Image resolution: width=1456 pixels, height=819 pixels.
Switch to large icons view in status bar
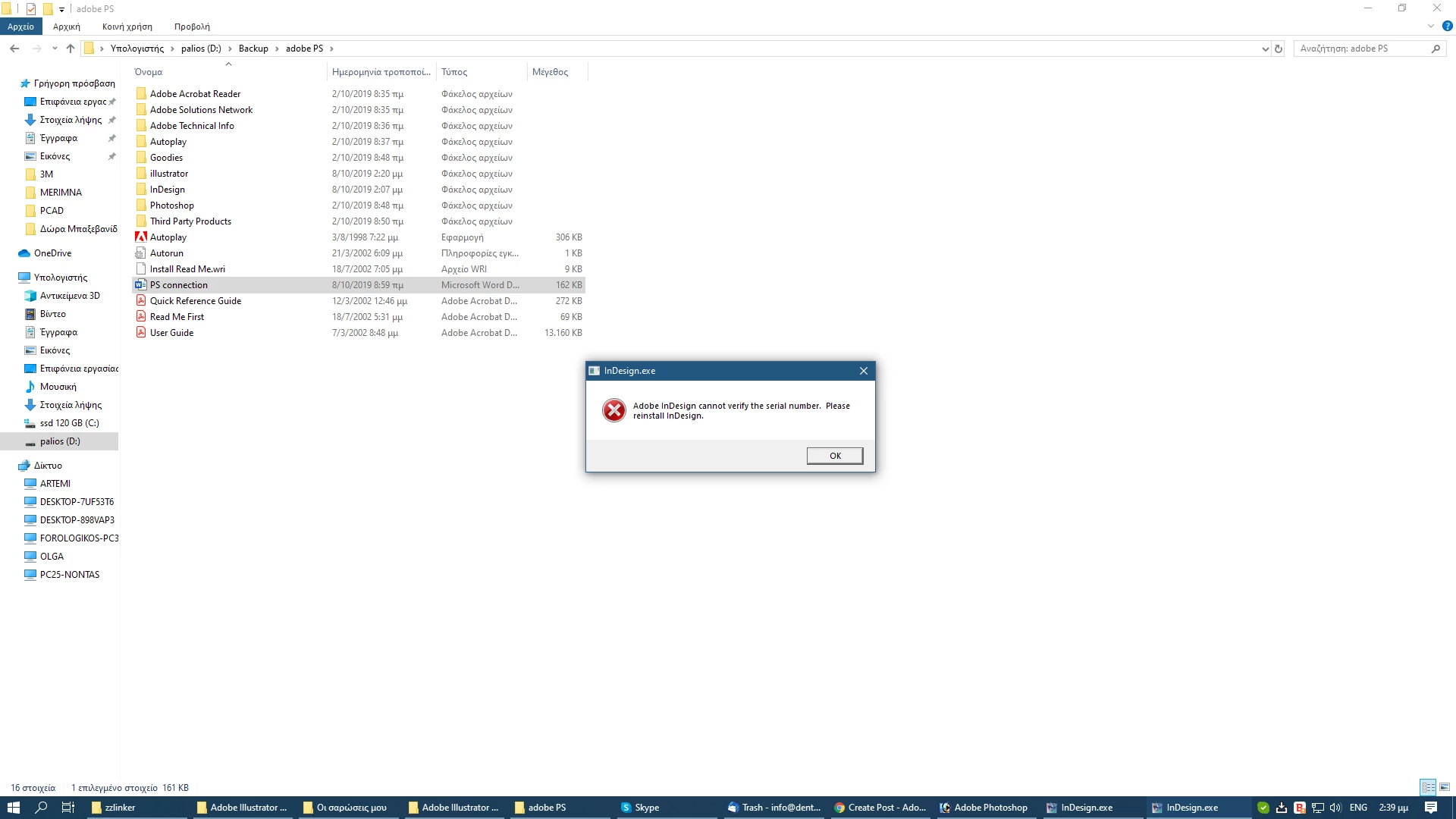1445,787
